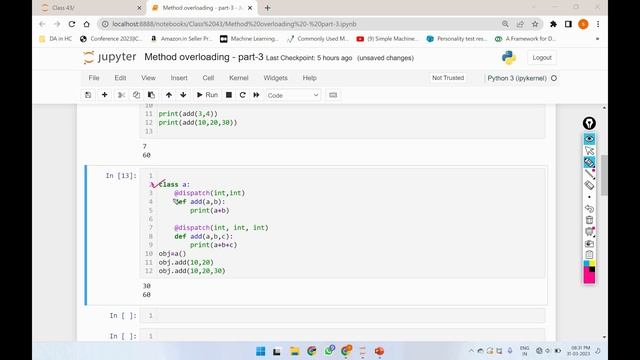Click the pen bulb icon atop annotation toolbar
The width and height of the screenshot is (640, 360).
click(x=589, y=123)
